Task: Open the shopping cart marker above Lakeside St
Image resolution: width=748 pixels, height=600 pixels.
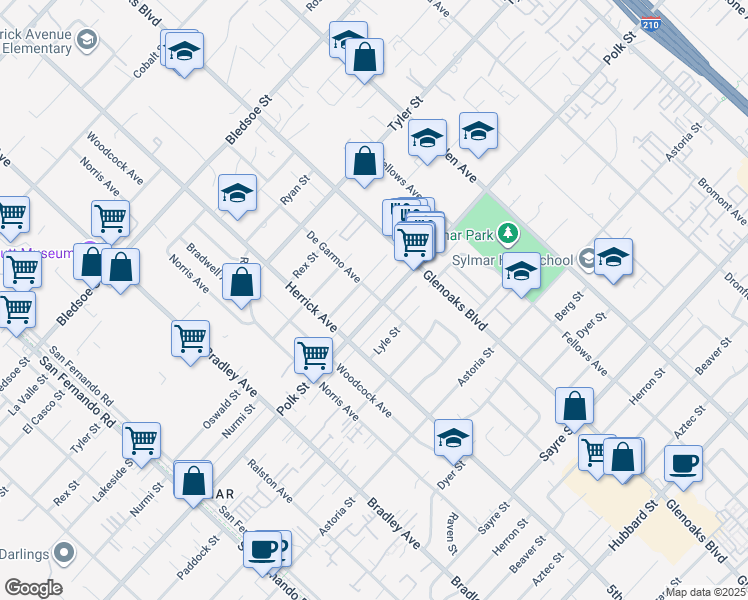Action: point(142,444)
